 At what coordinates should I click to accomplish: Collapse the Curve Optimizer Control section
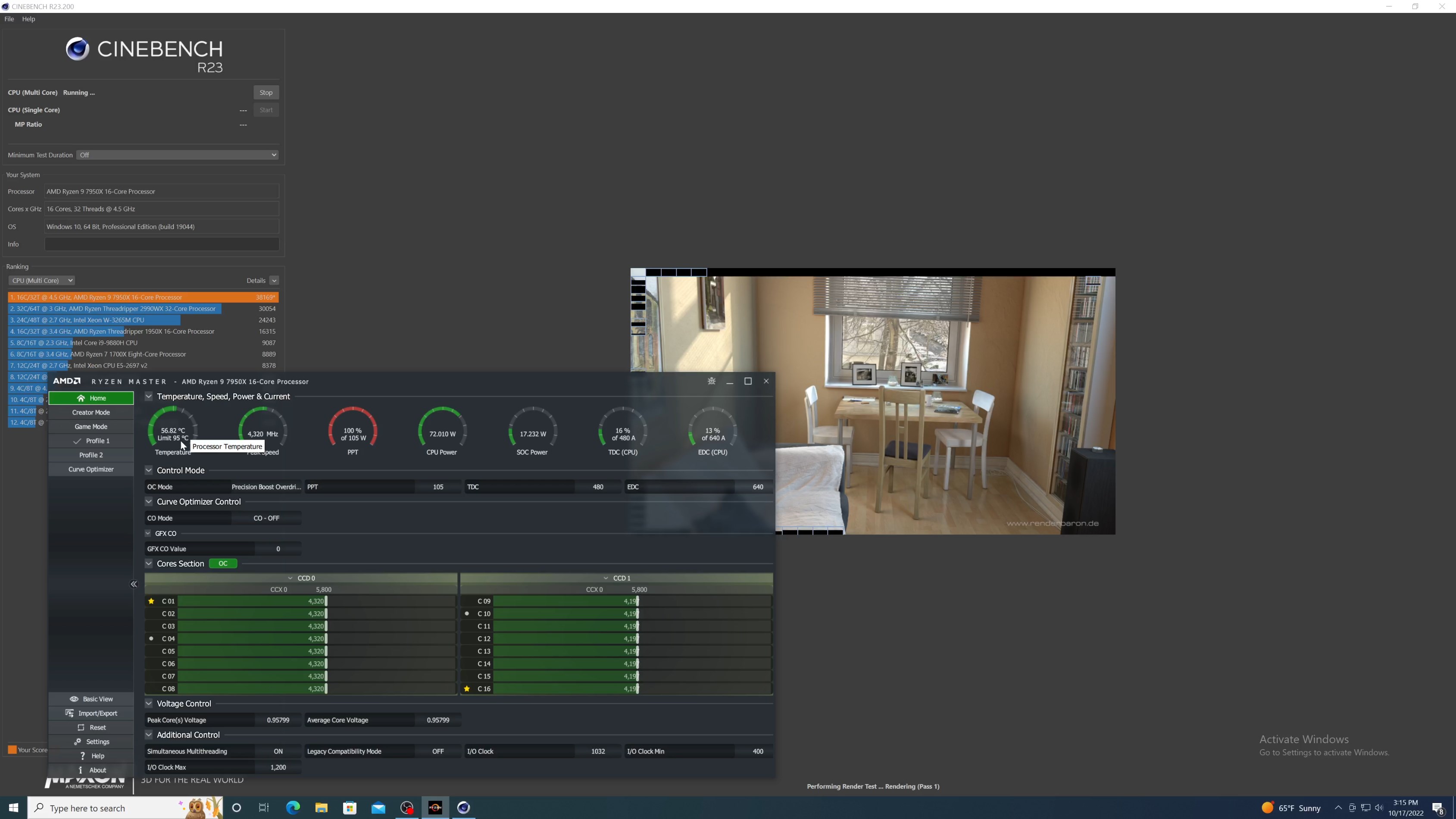pyautogui.click(x=149, y=501)
